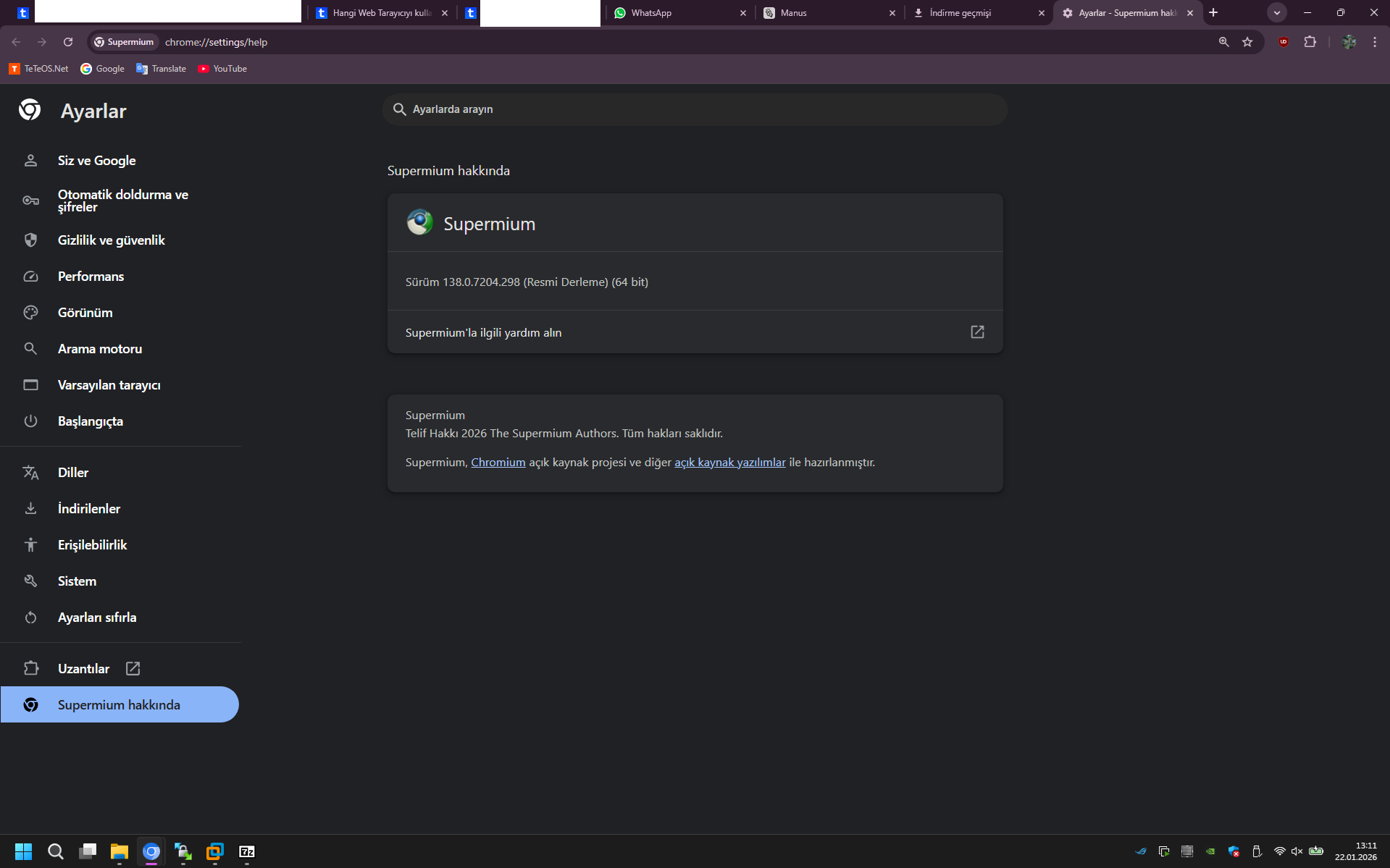Open Varsayılan tarayıcı settings
1390x868 pixels.
tap(120, 385)
